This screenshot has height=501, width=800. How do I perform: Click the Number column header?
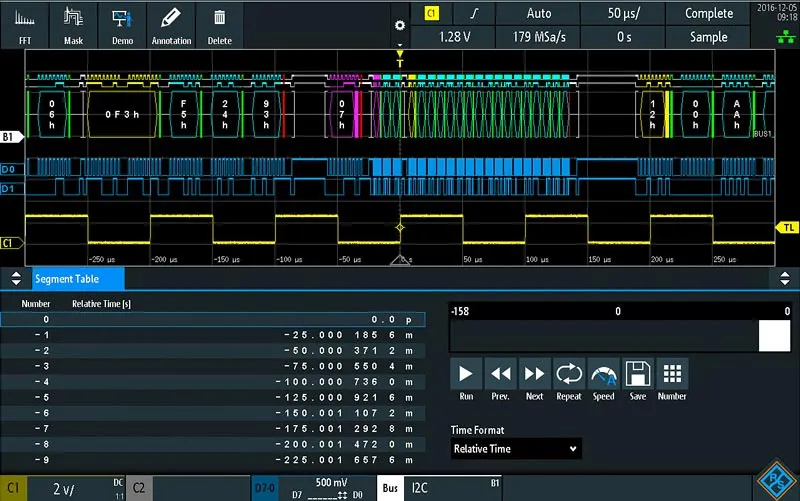pyautogui.click(x=36, y=304)
